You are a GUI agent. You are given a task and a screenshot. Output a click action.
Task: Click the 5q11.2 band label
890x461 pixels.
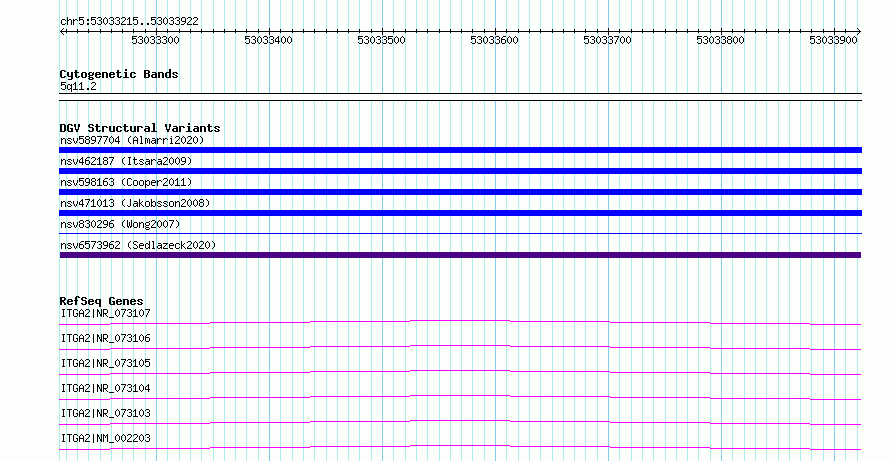(x=78, y=86)
